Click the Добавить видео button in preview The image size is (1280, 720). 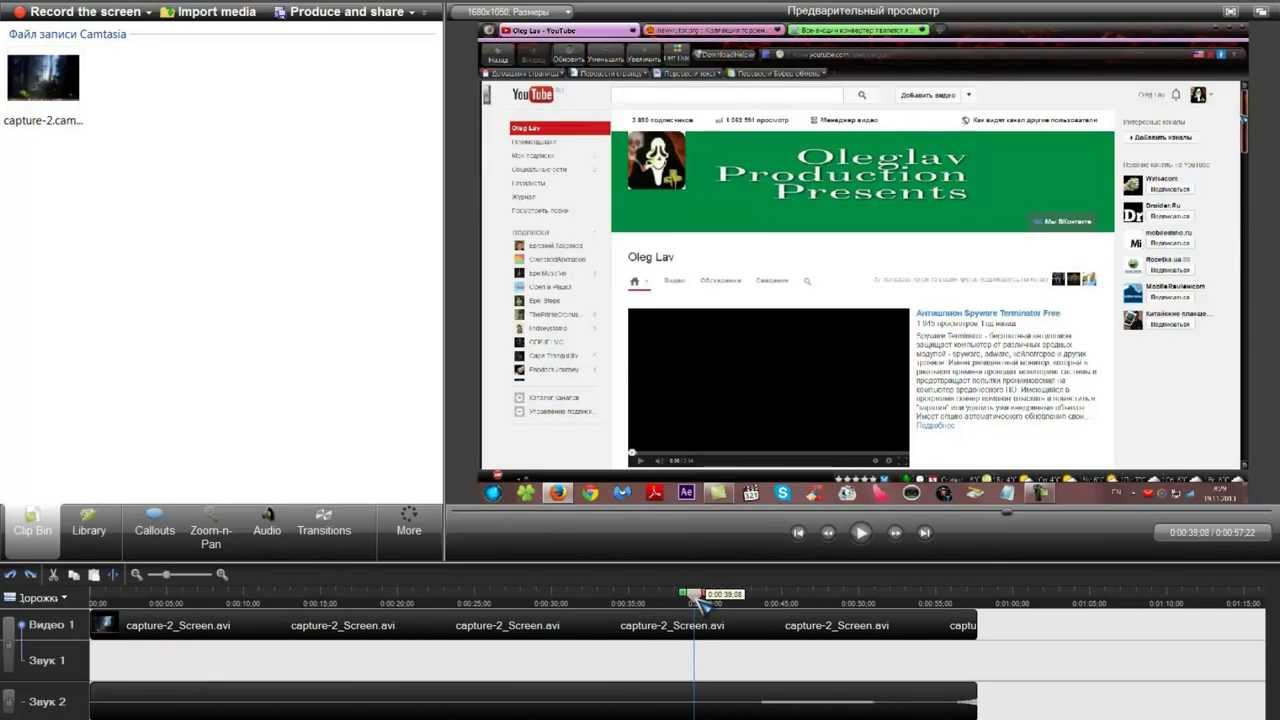click(x=930, y=95)
